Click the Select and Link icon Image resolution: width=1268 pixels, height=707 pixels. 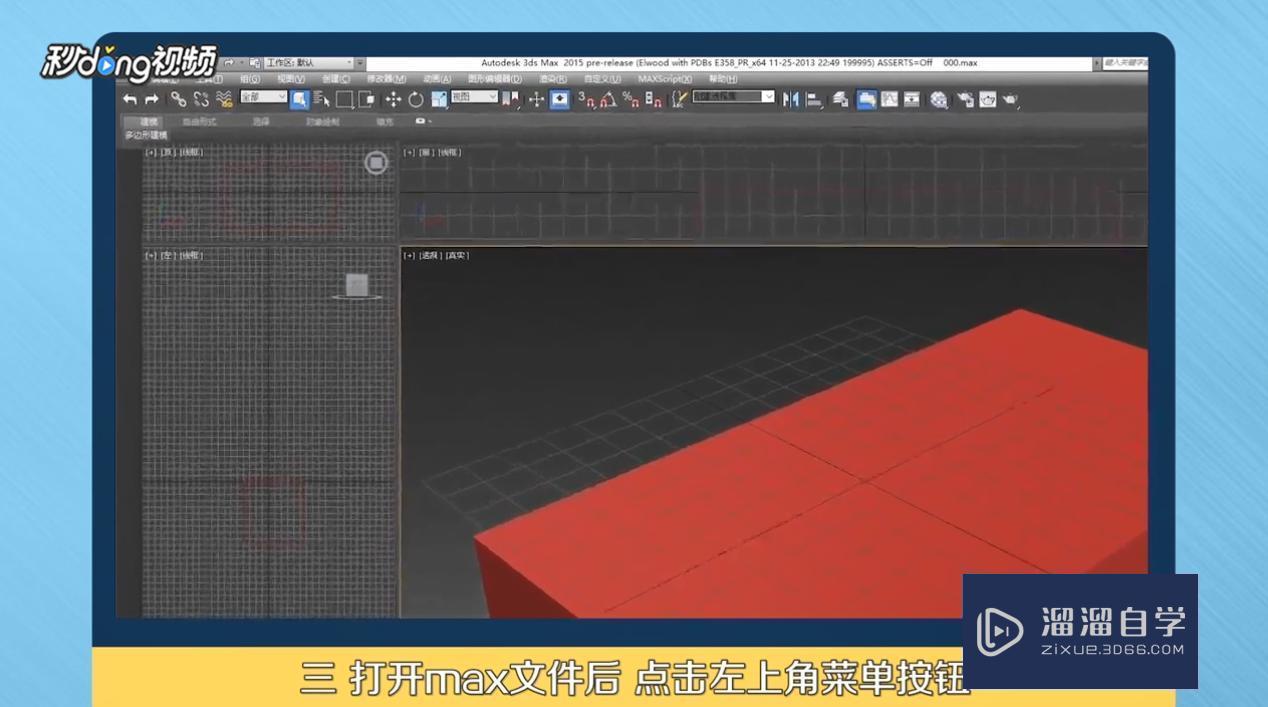click(178, 100)
